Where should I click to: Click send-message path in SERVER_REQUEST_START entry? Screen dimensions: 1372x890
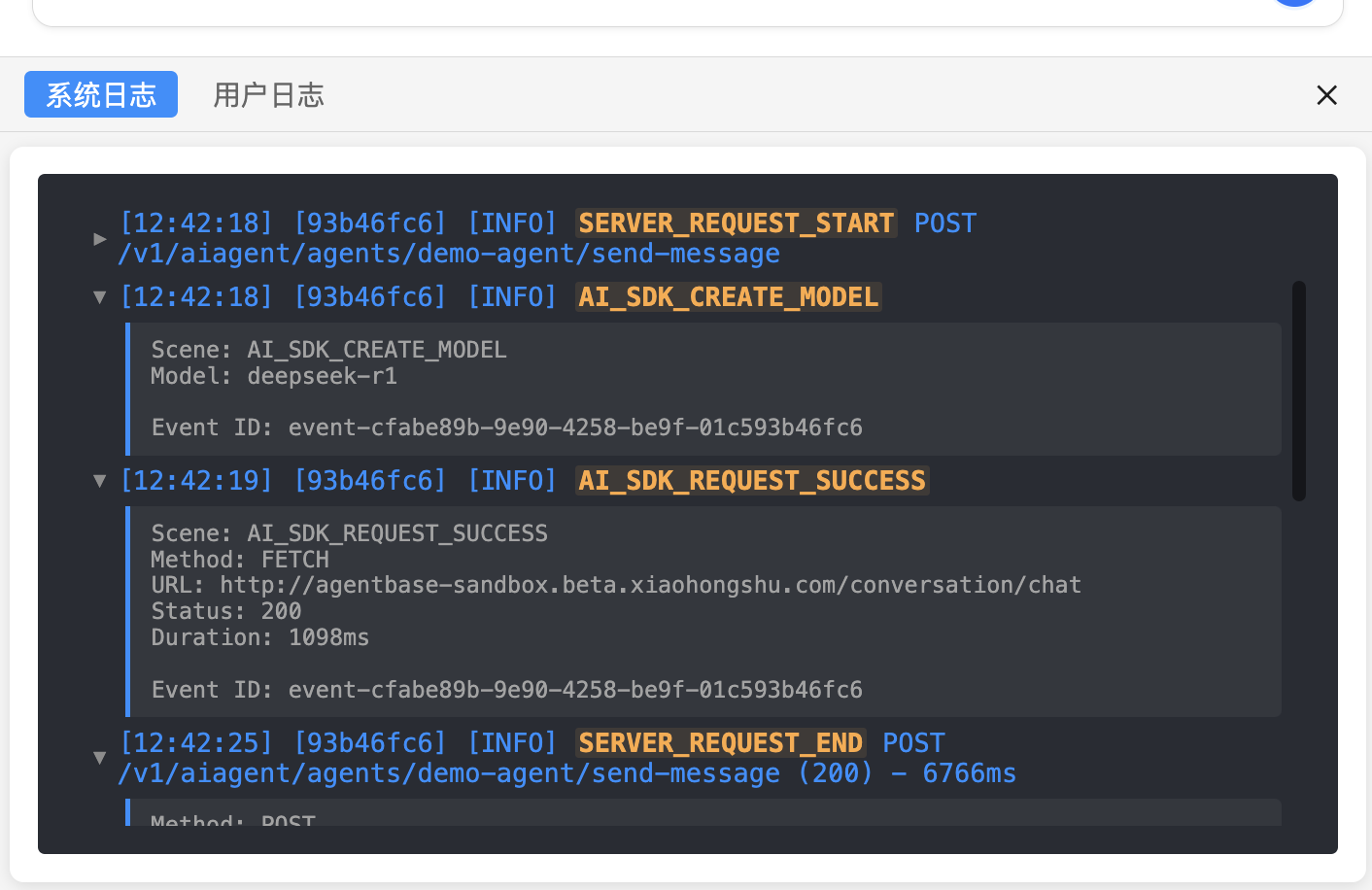pyautogui.click(x=449, y=254)
